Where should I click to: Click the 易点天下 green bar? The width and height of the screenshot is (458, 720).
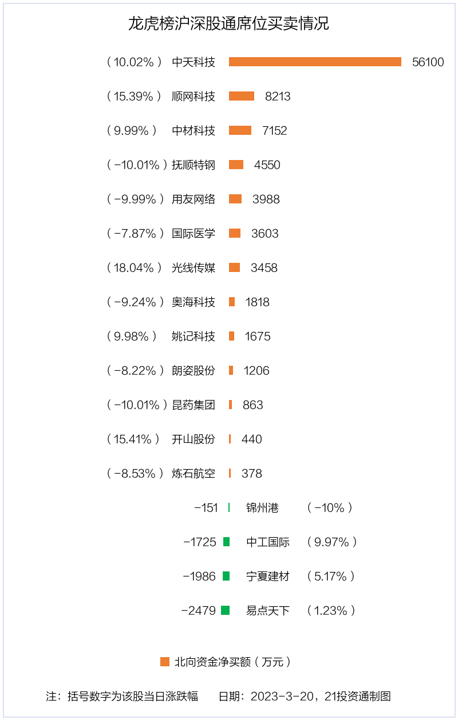click(225, 610)
